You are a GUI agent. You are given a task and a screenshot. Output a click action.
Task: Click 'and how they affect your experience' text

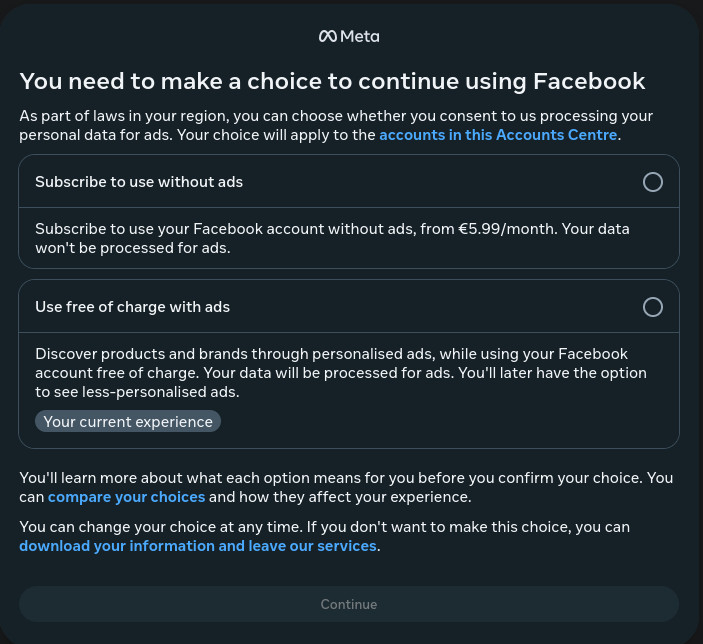pyautogui.click(x=340, y=497)
